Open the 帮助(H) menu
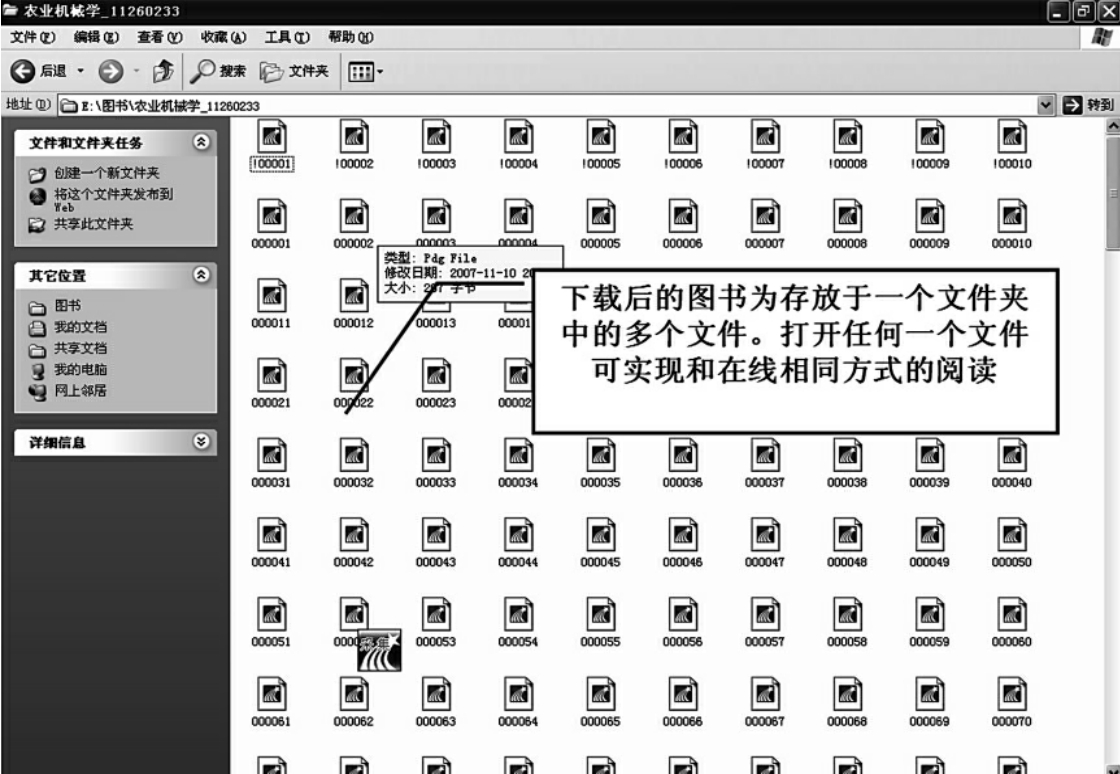The width and height of the screenshot is (1120, 774). tap(350, 37)
